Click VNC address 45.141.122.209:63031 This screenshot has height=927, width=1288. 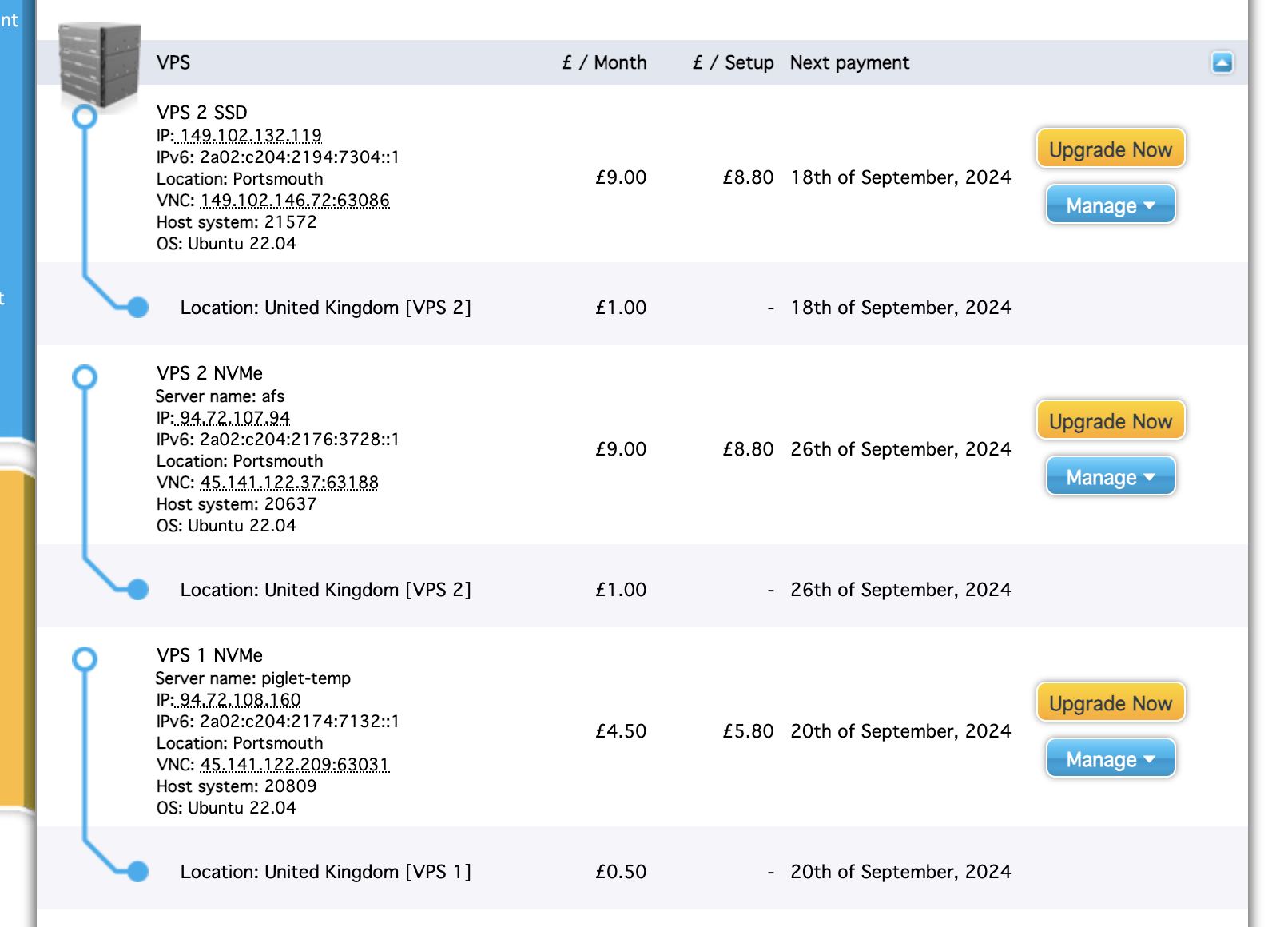[x=294, y=765]
